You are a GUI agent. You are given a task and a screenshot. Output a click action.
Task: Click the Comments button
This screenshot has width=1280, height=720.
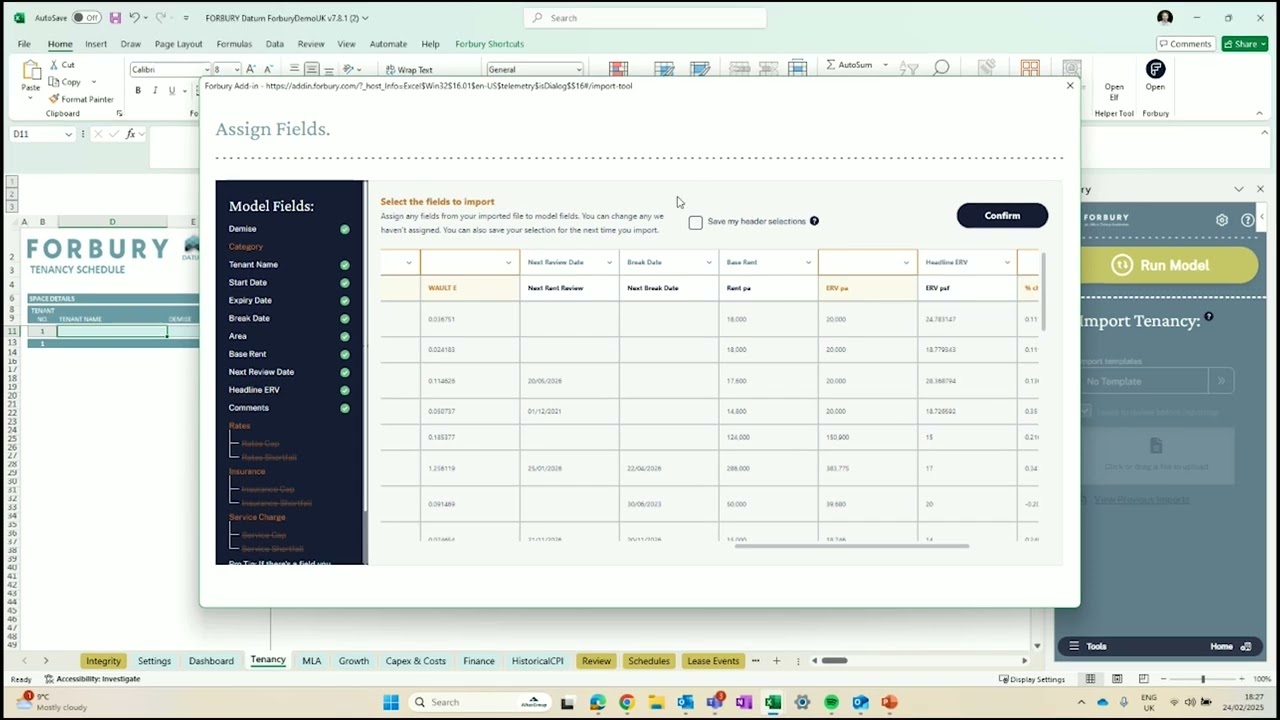(x=1185, y=44)
